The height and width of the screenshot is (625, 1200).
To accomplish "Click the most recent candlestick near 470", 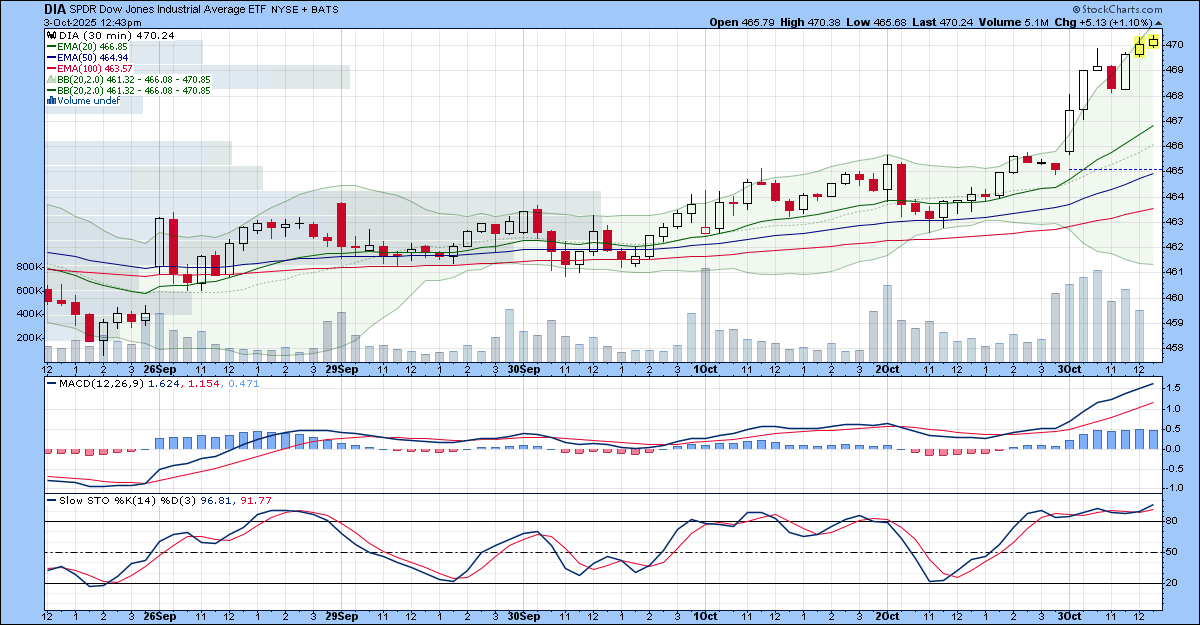I will 1153,41.
